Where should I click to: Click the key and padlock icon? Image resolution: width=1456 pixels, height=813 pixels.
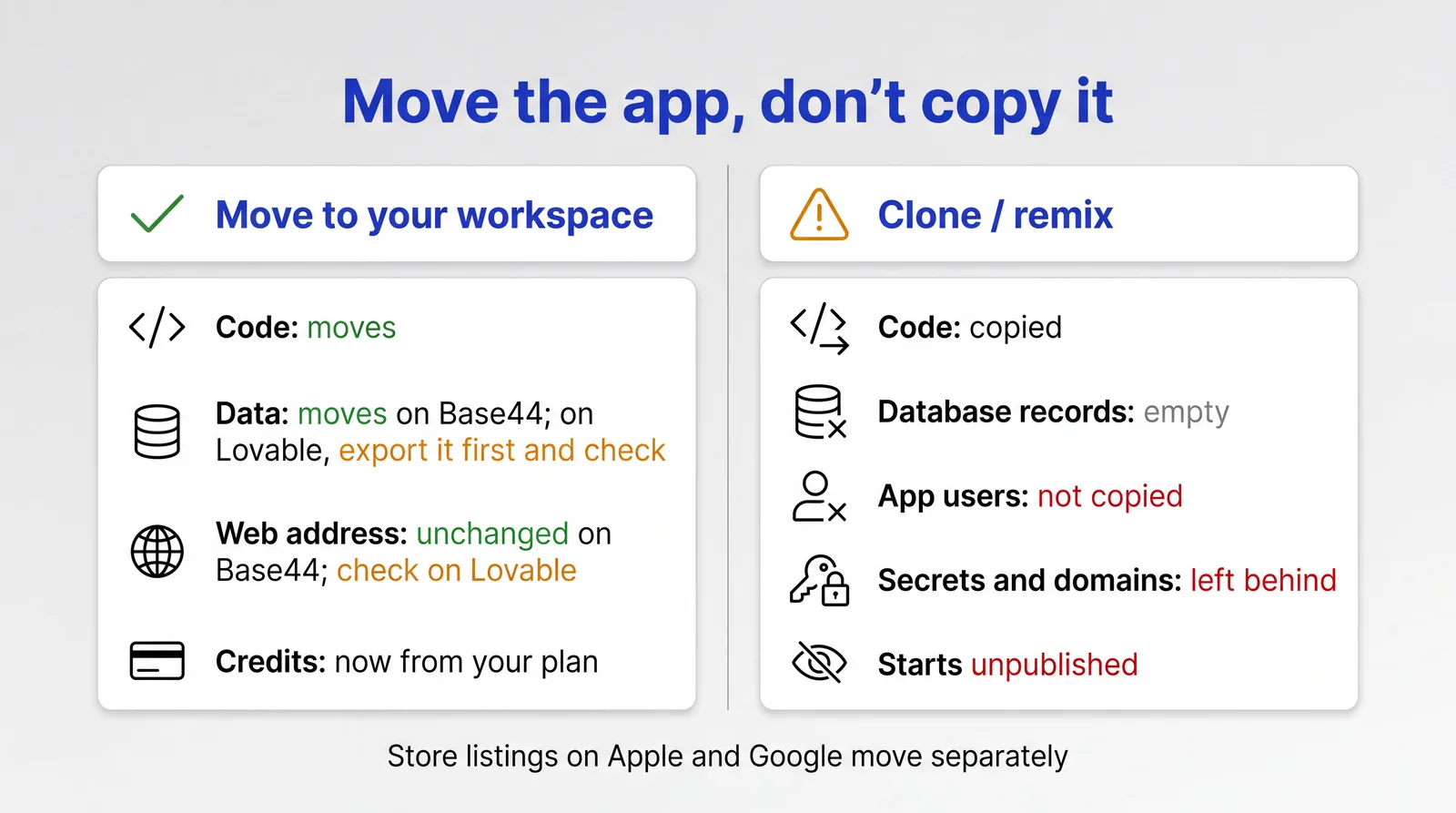tap(819, 581)
